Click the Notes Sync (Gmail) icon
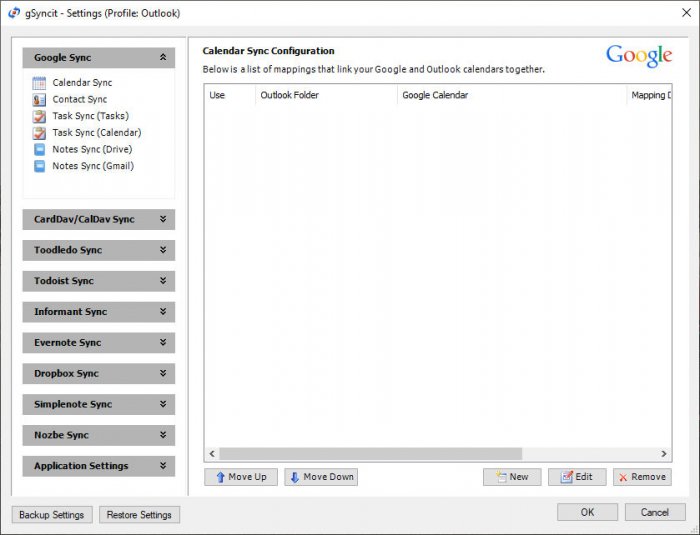This screenshot has height=535, width=700. [x=39, y=166]
